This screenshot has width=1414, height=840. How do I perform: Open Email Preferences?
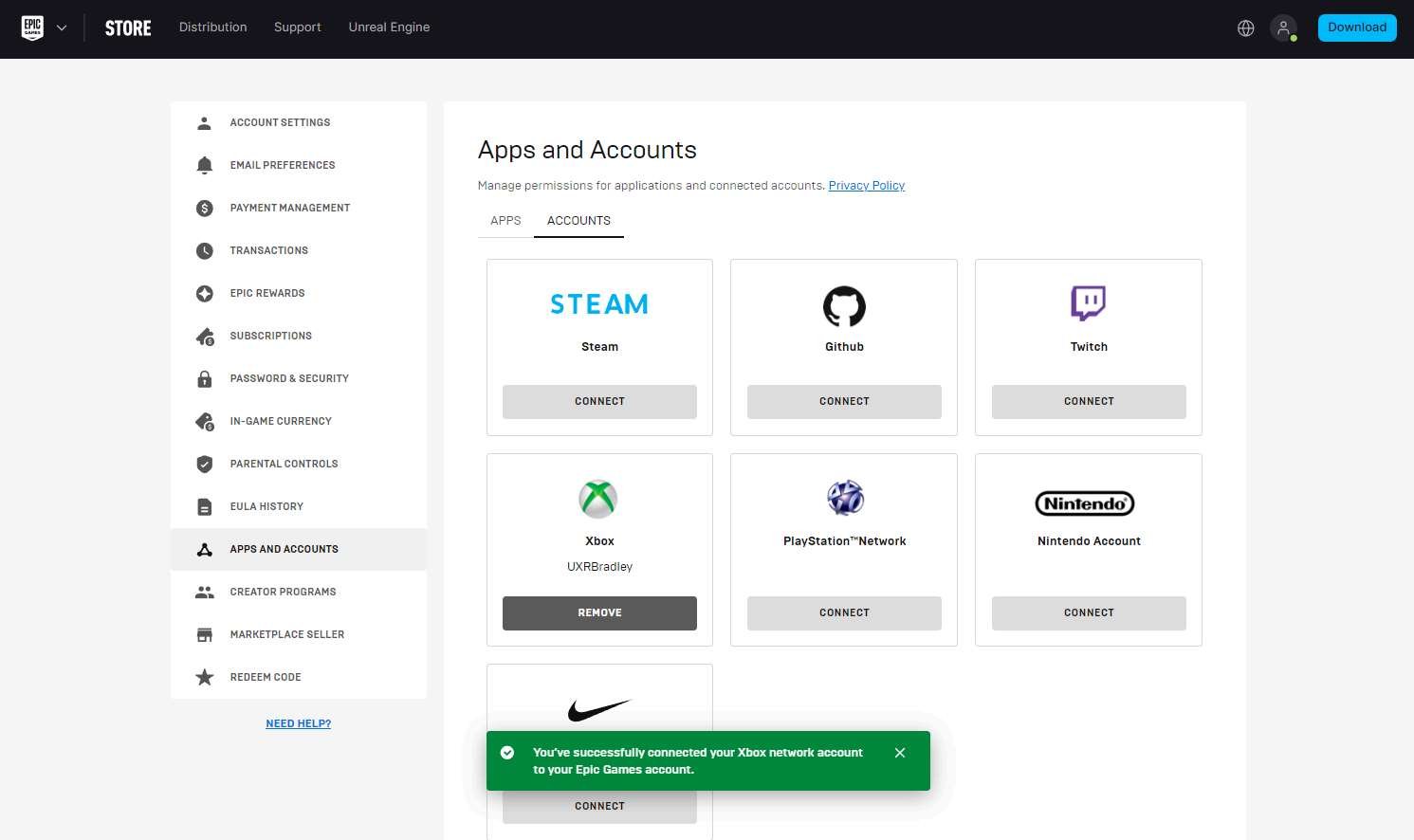click(299, 166)
